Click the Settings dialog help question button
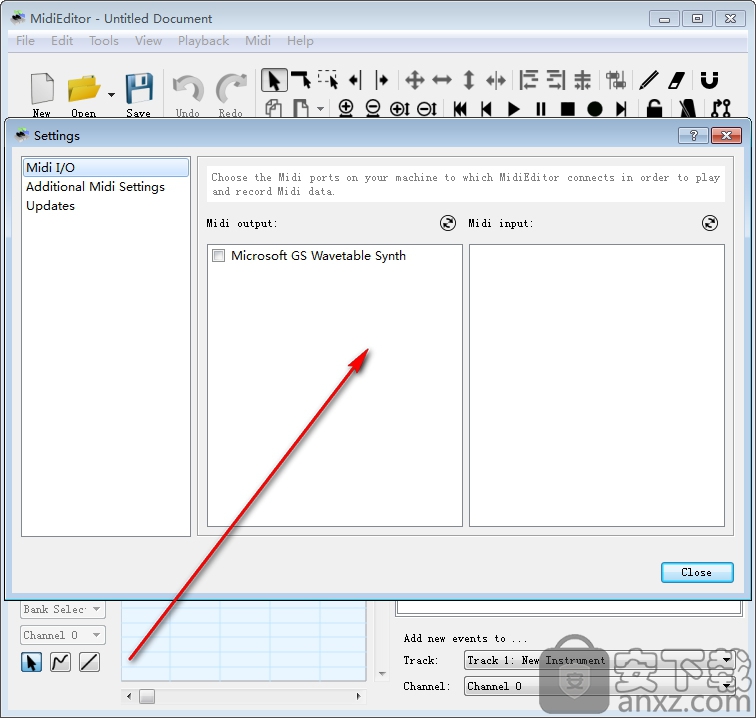 click(693, 135)
